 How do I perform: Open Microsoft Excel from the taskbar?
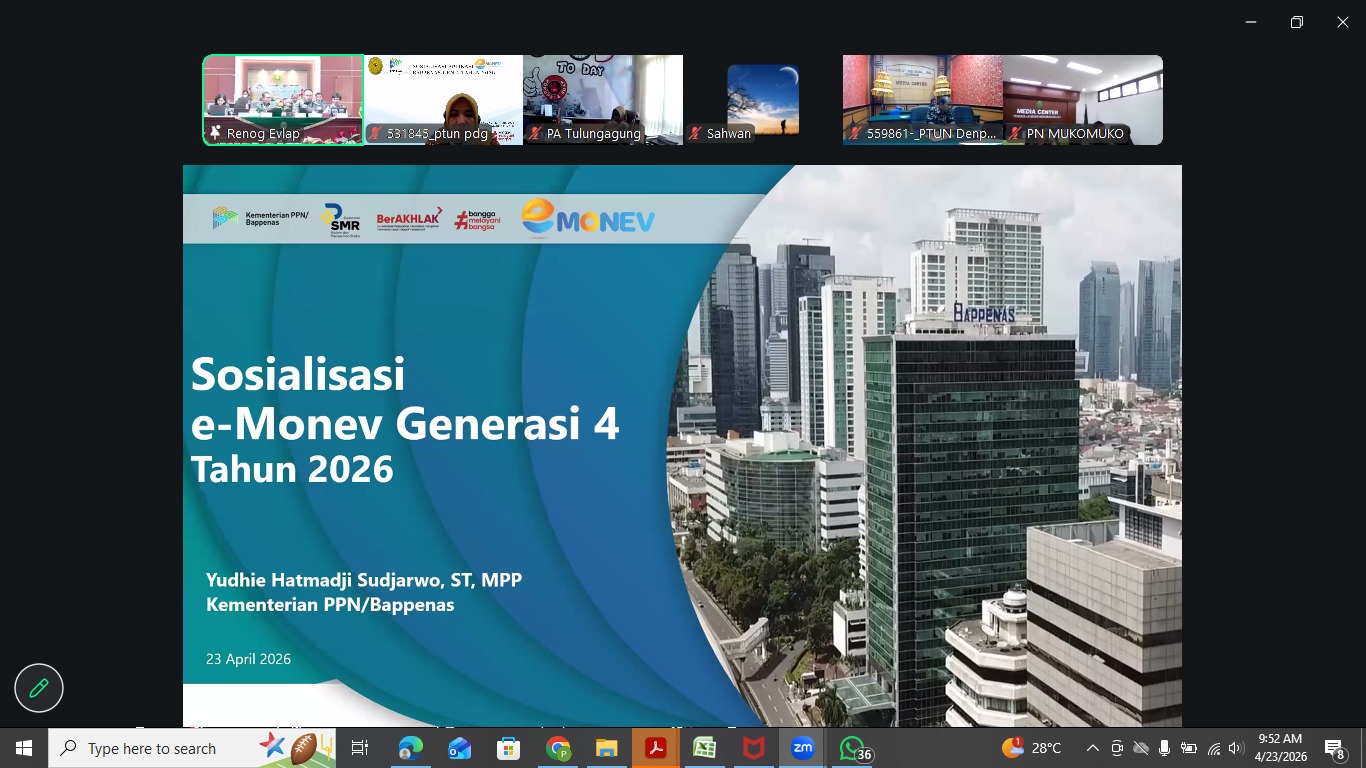(x=704, y=748)
